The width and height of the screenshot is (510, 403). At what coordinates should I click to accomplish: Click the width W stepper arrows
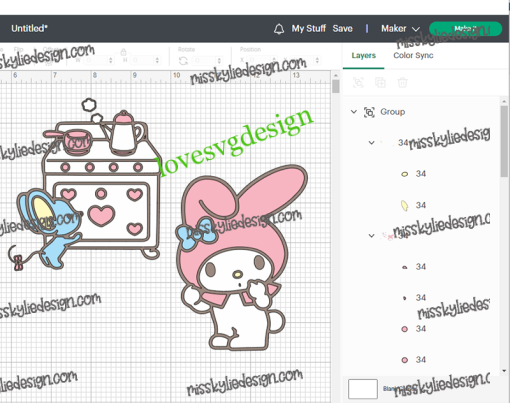(110, 60)
